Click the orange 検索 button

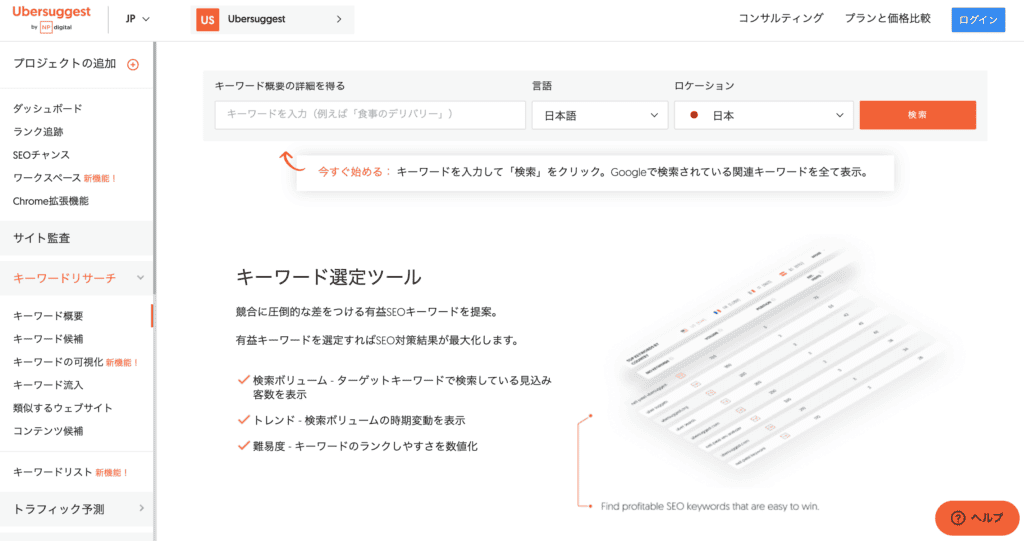[918, 115]
